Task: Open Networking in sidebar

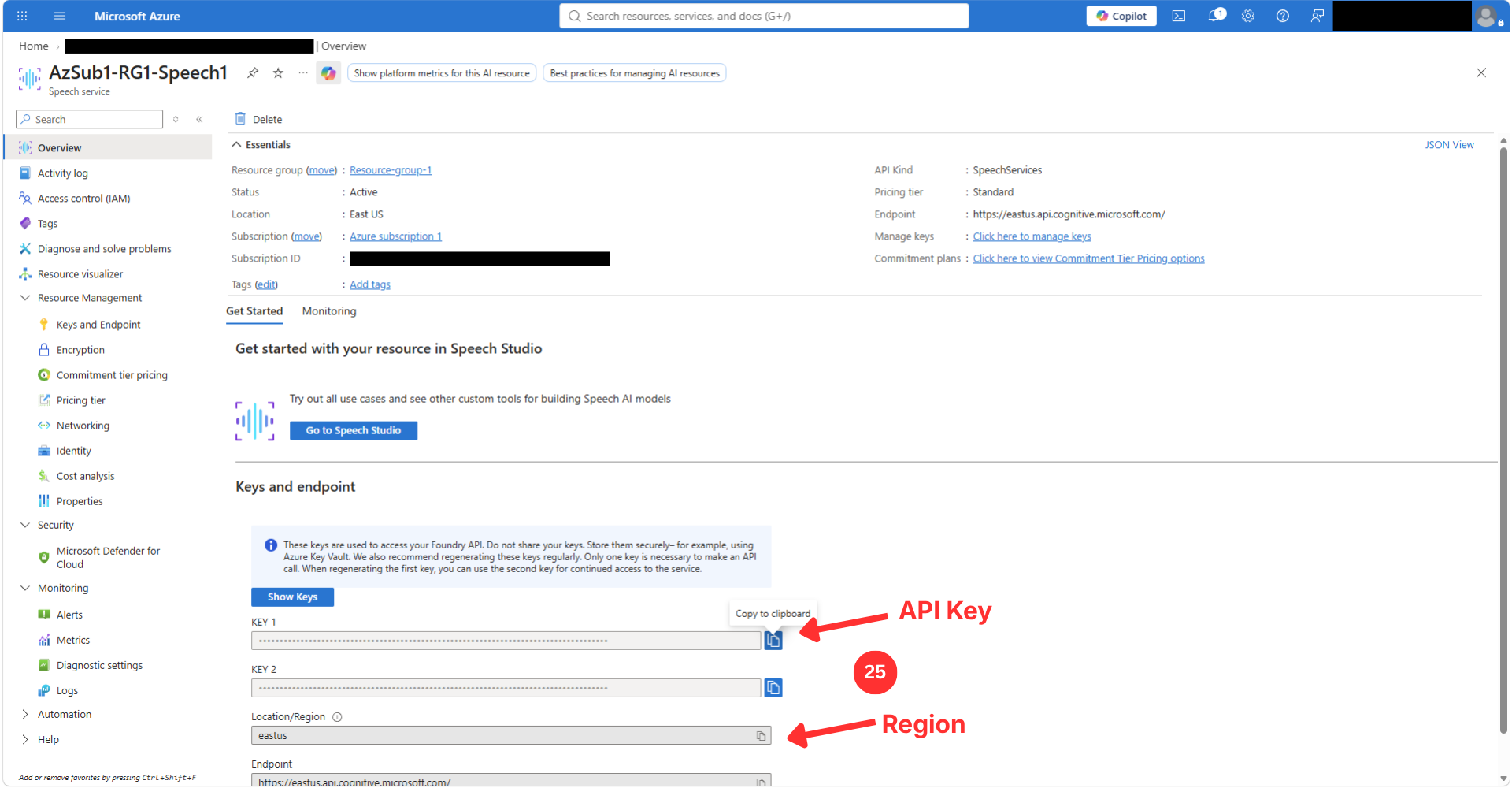Action: (x=83, y=426)
